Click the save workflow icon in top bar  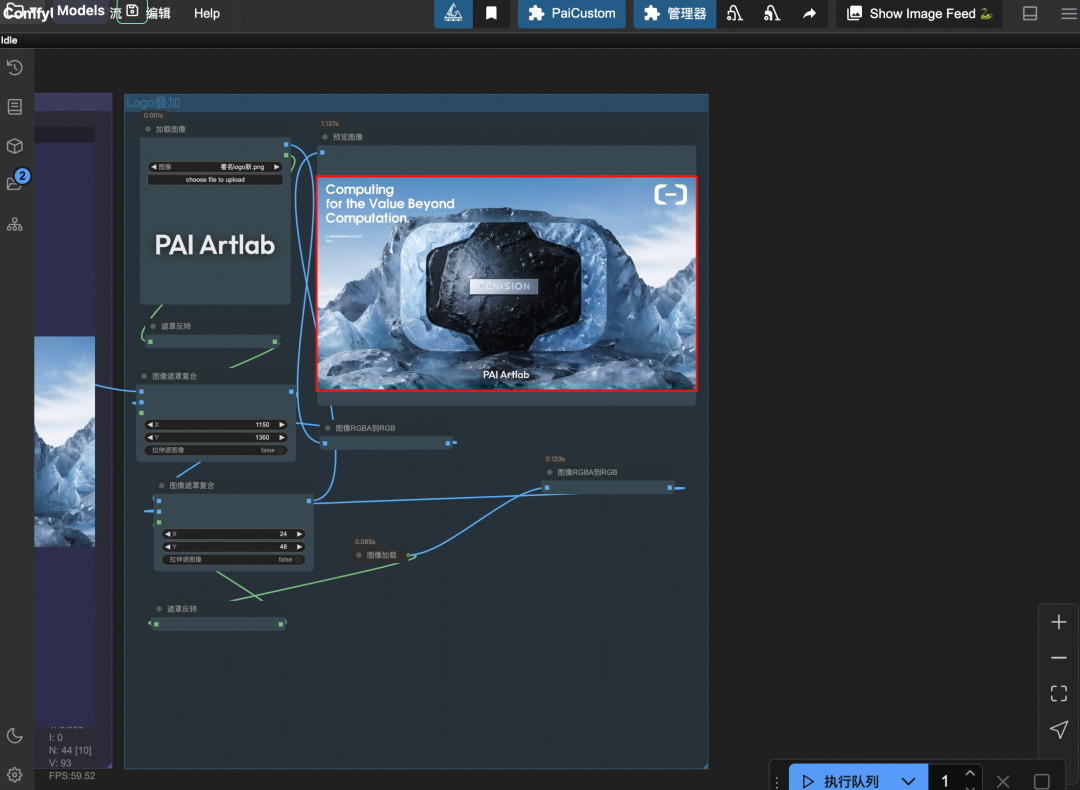click(x=132, y=12)
